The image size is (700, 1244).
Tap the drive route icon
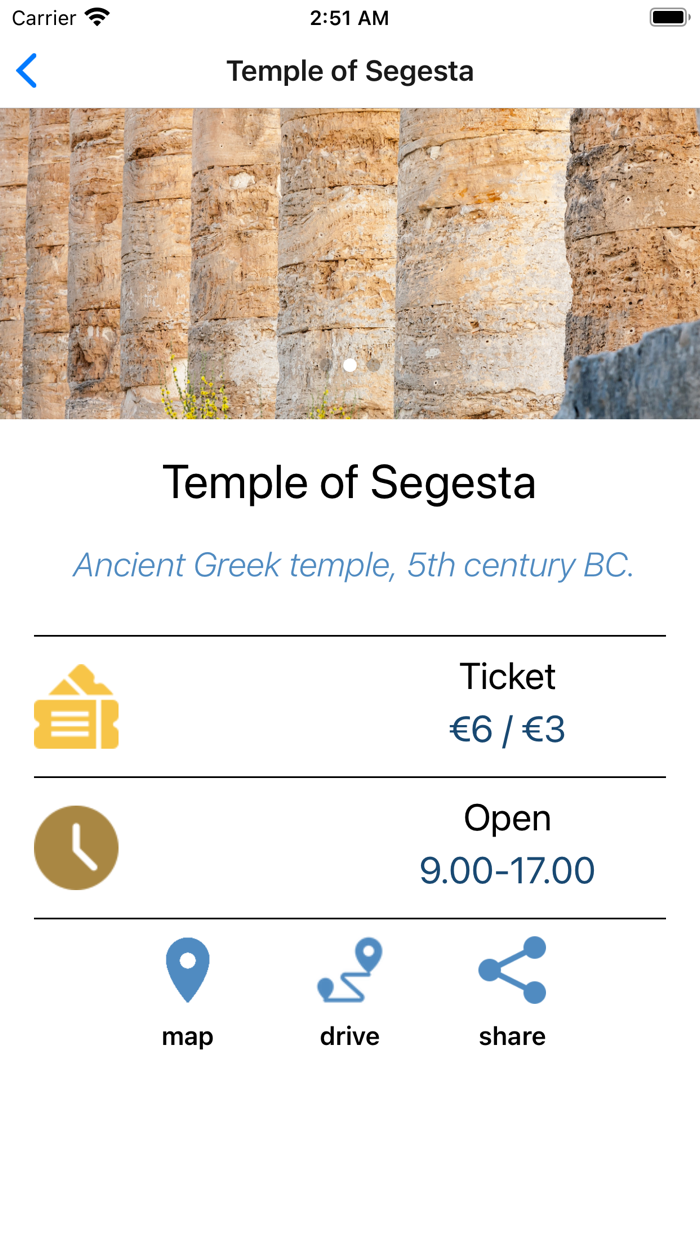(x=349, y=967)
